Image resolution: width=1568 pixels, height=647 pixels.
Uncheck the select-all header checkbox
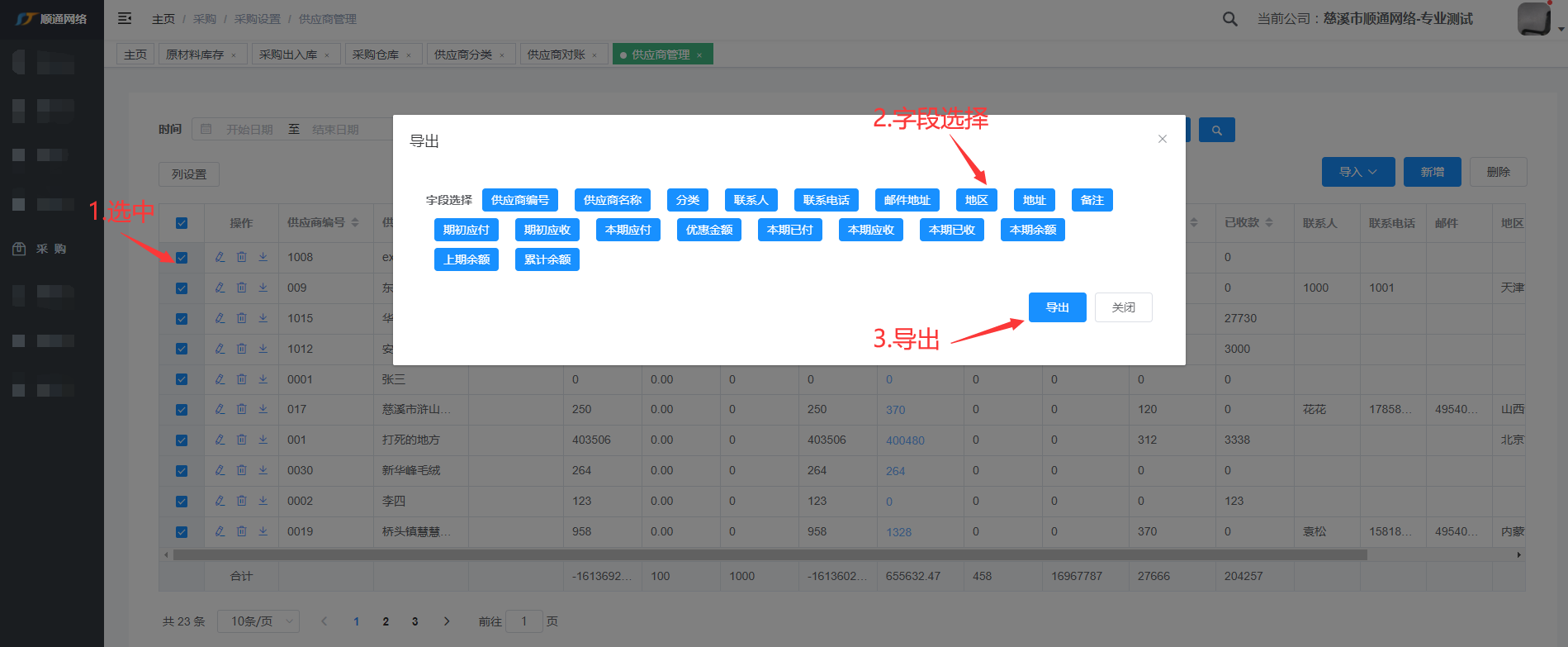coord(182,223)
